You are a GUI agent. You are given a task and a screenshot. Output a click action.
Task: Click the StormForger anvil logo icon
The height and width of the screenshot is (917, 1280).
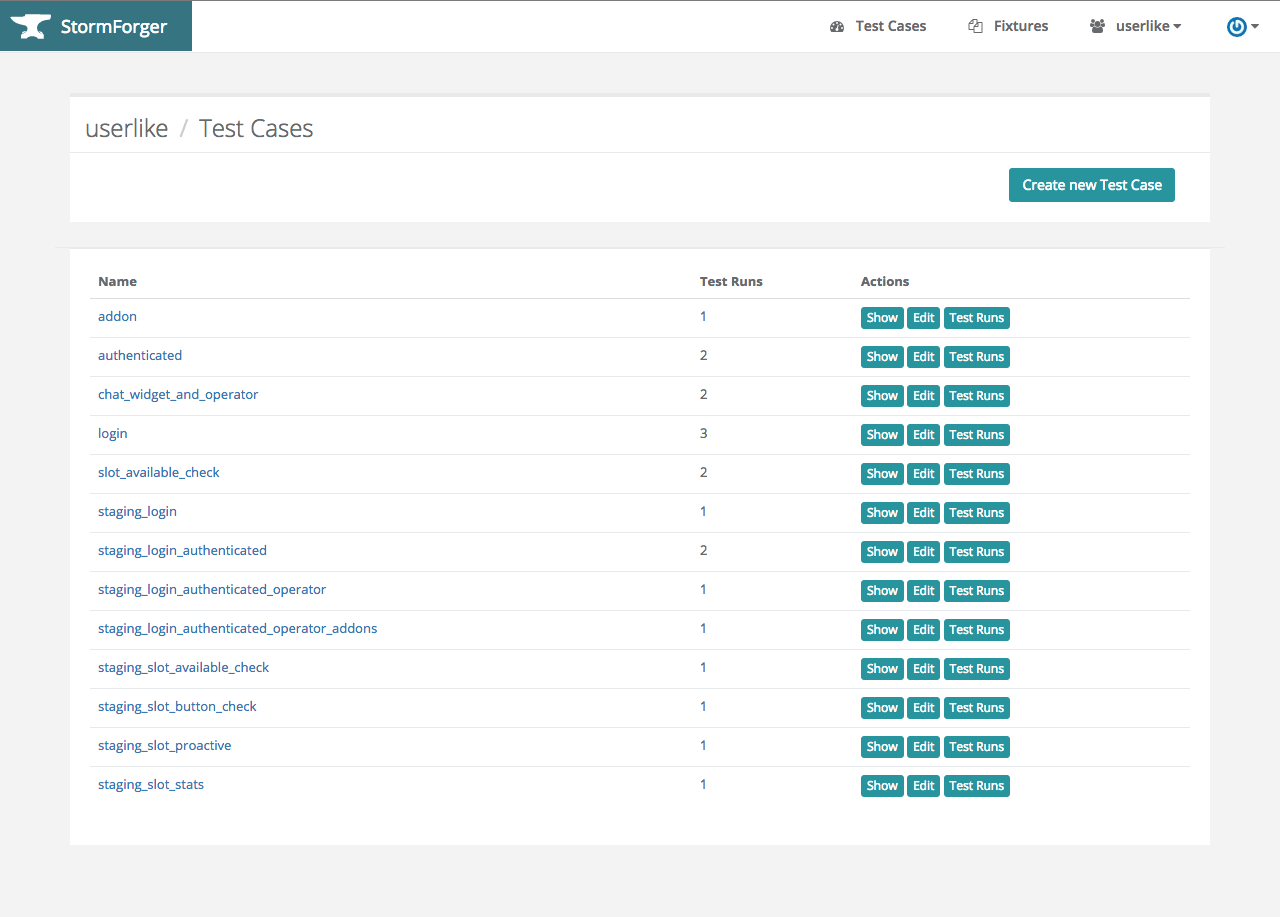(x=30, y=27)
